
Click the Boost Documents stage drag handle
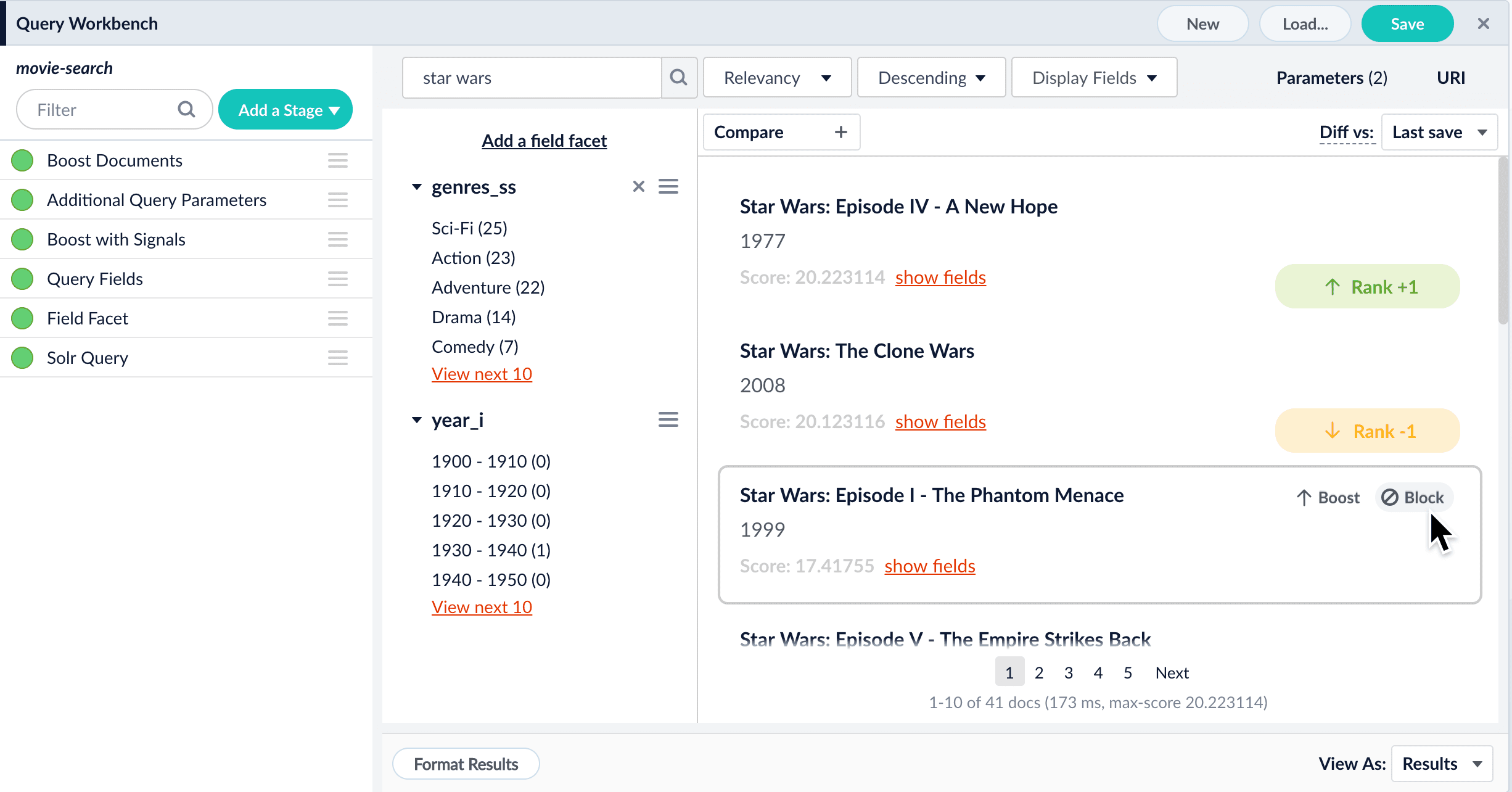point(337,160)
